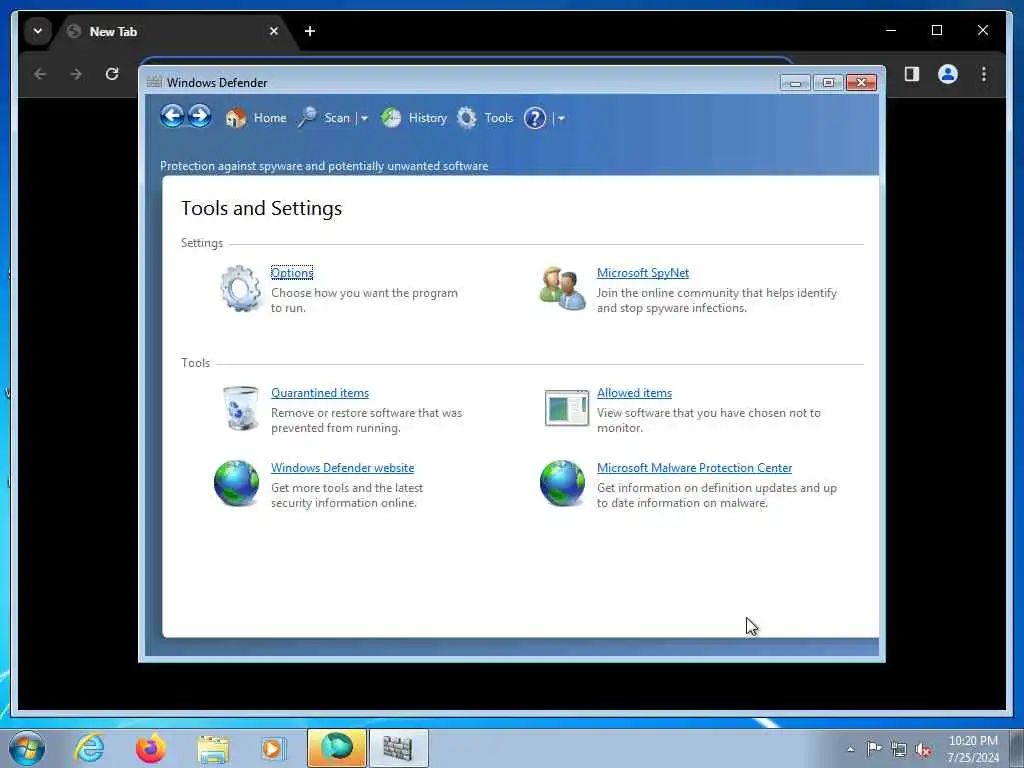The height and width of the screenshot is (768, 1024).
Task: Open Home in Windows Defender toolbar
Action: 256,118
